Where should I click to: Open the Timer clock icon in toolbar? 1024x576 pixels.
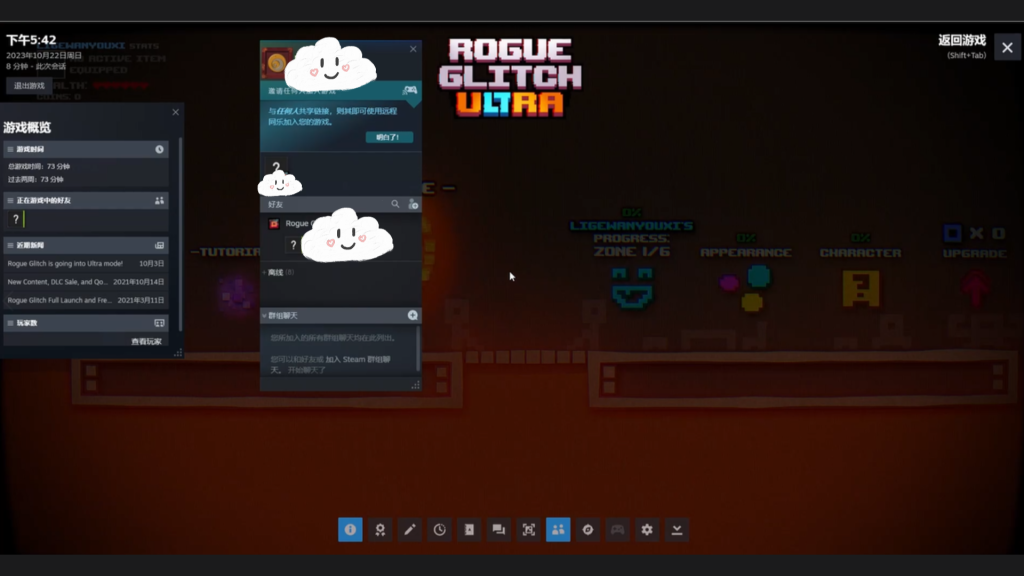point(440,530)
